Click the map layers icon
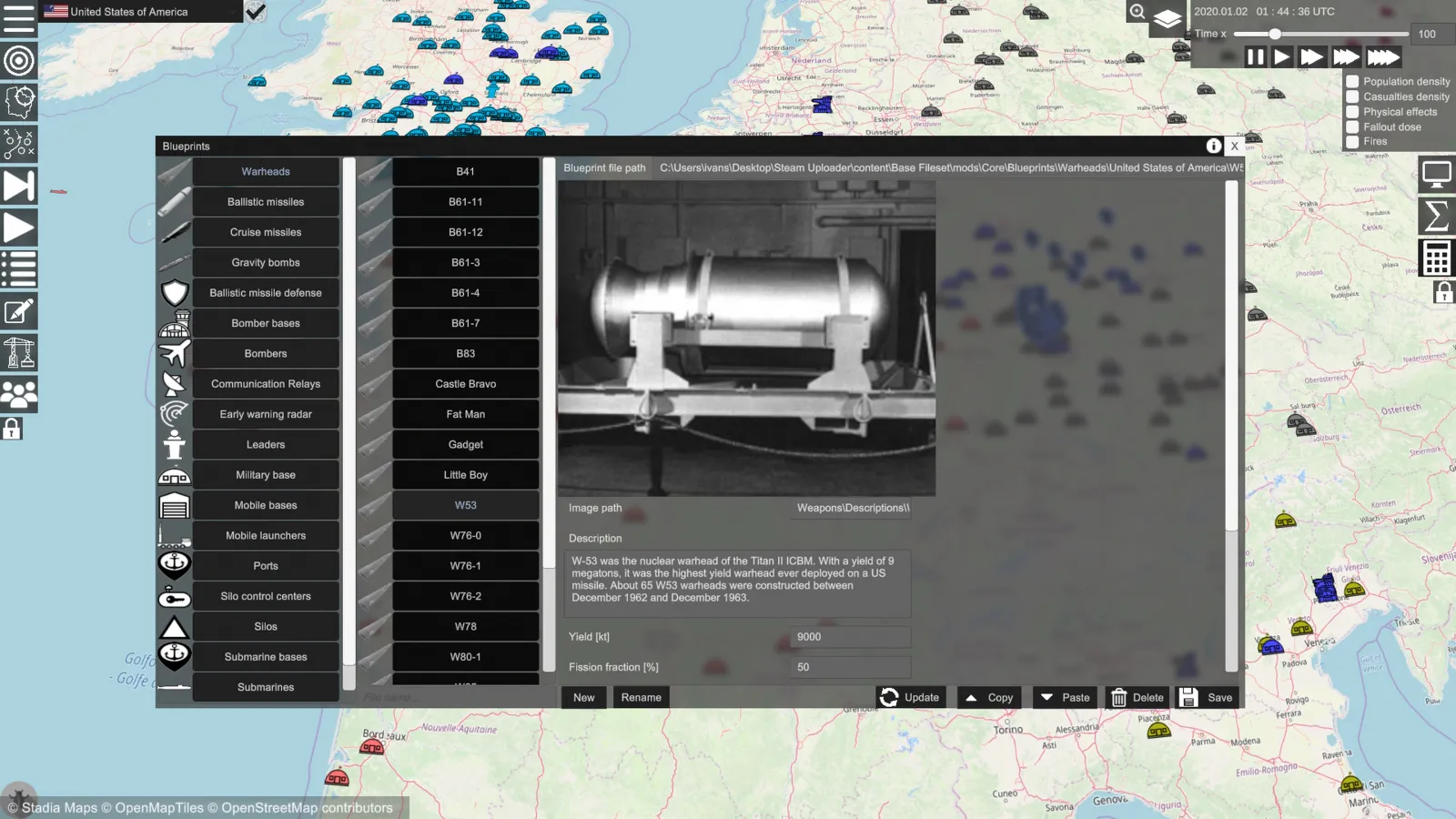This screenshot has height=819, width=1456. (1167, 18)
